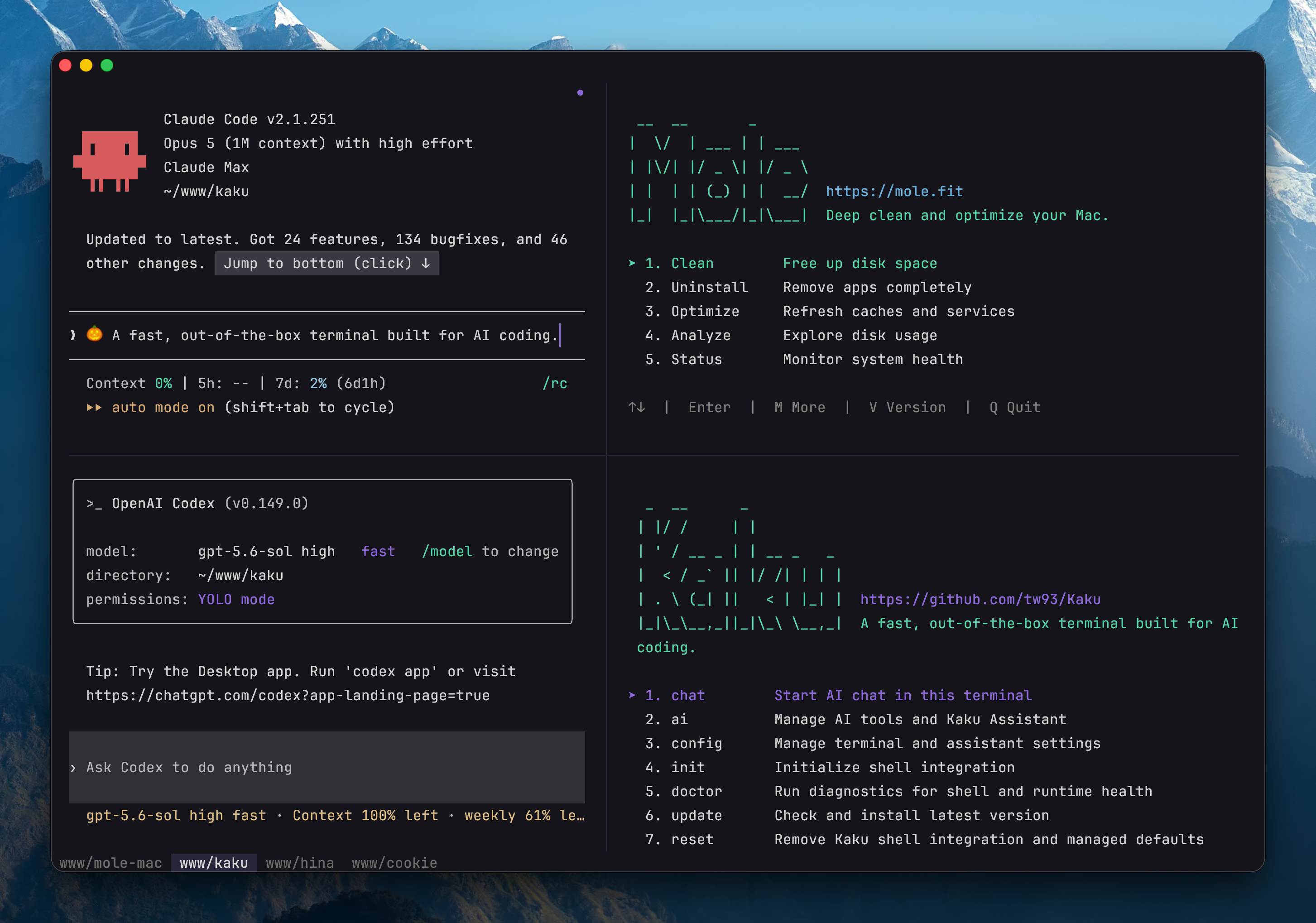Click Jump to bottom button

pyautogui.click(x=327, y=264)
